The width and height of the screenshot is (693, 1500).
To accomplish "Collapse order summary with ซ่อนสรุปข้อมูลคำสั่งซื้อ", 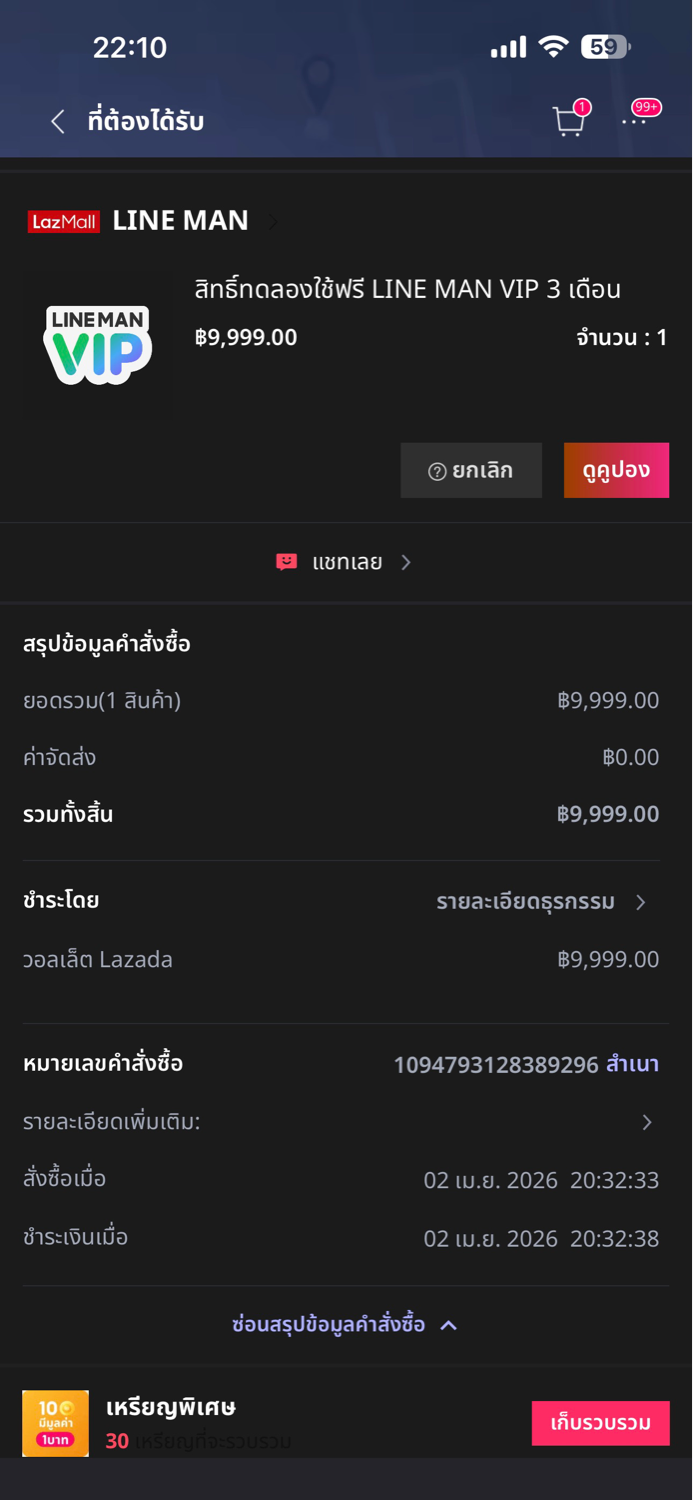I will coord(344,1325).
